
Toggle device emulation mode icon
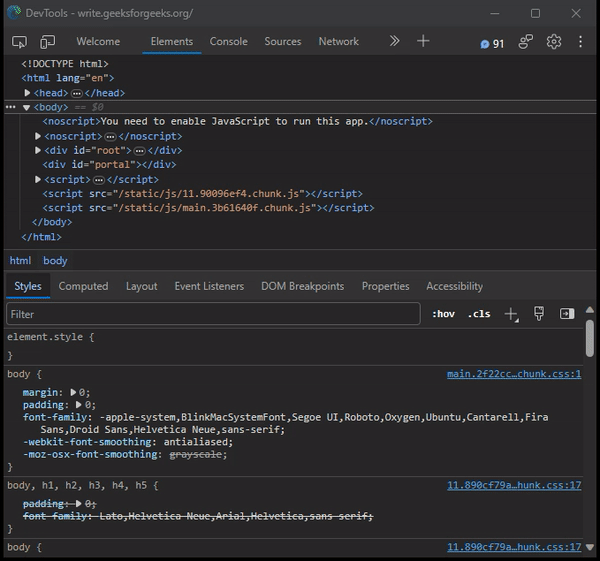pyautogui.click(x=48, y=42)
